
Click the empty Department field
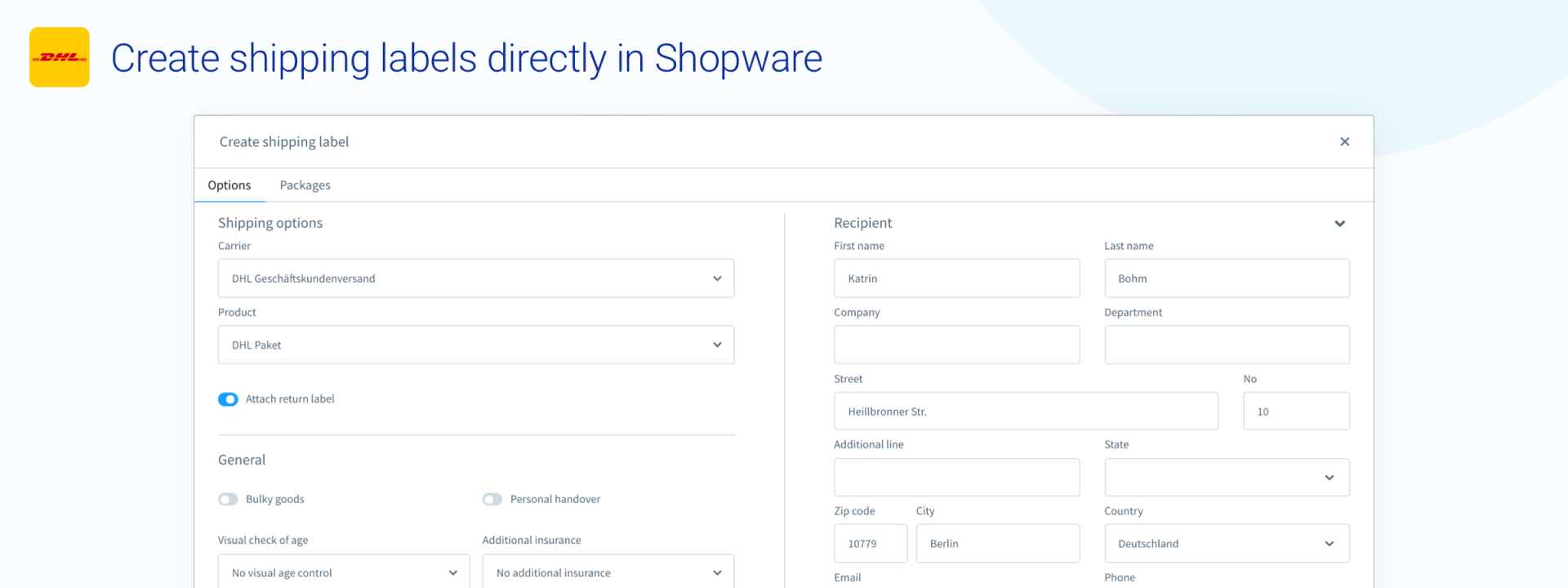point(1227,345)
